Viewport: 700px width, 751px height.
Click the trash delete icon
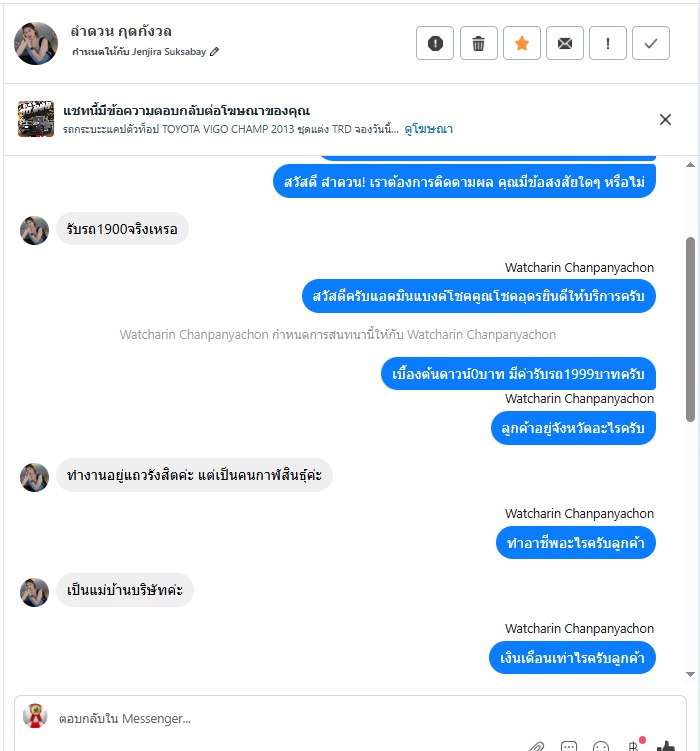(478, 43)
